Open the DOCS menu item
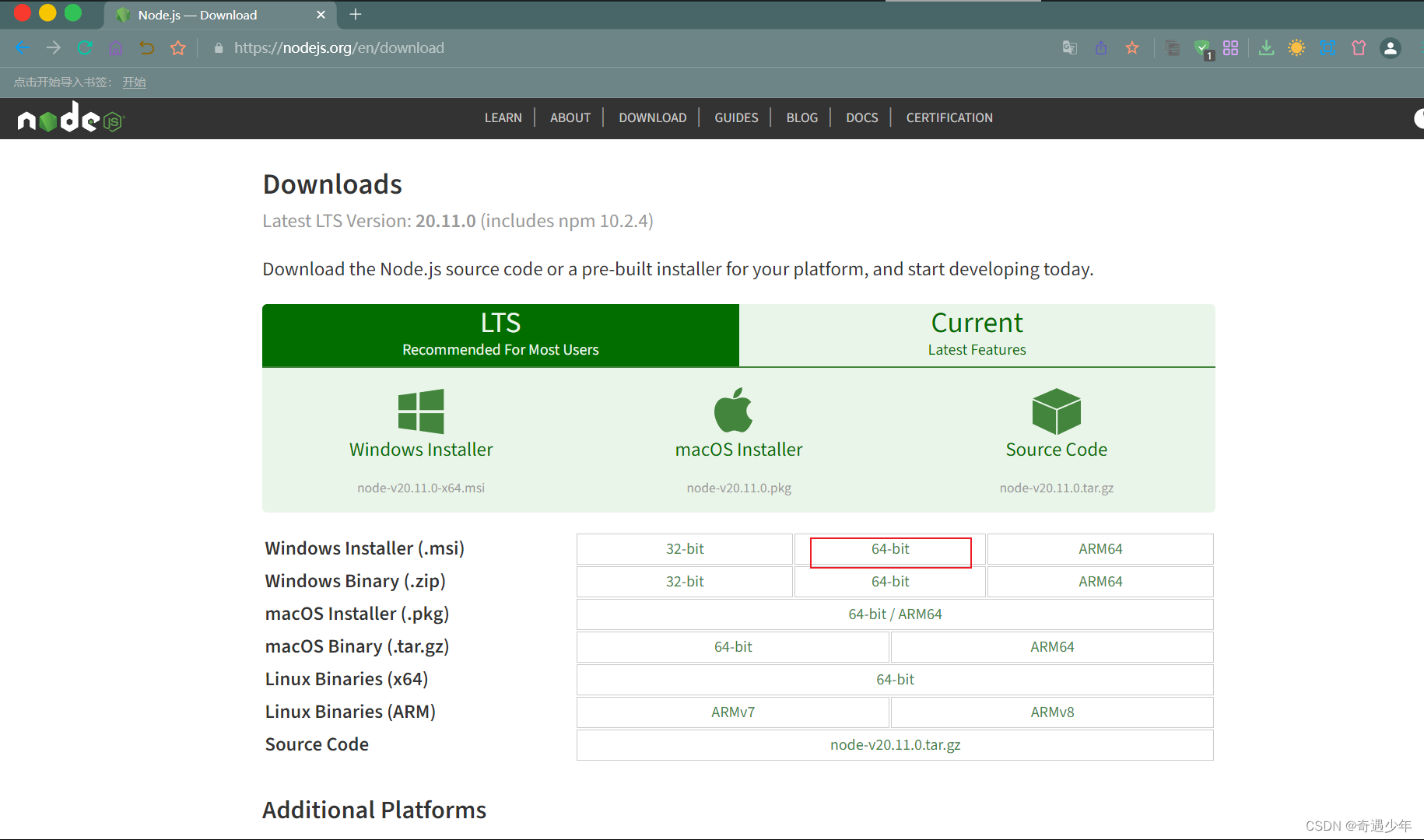The height and width of the screenshot is (840, 1424). (862, 117)
